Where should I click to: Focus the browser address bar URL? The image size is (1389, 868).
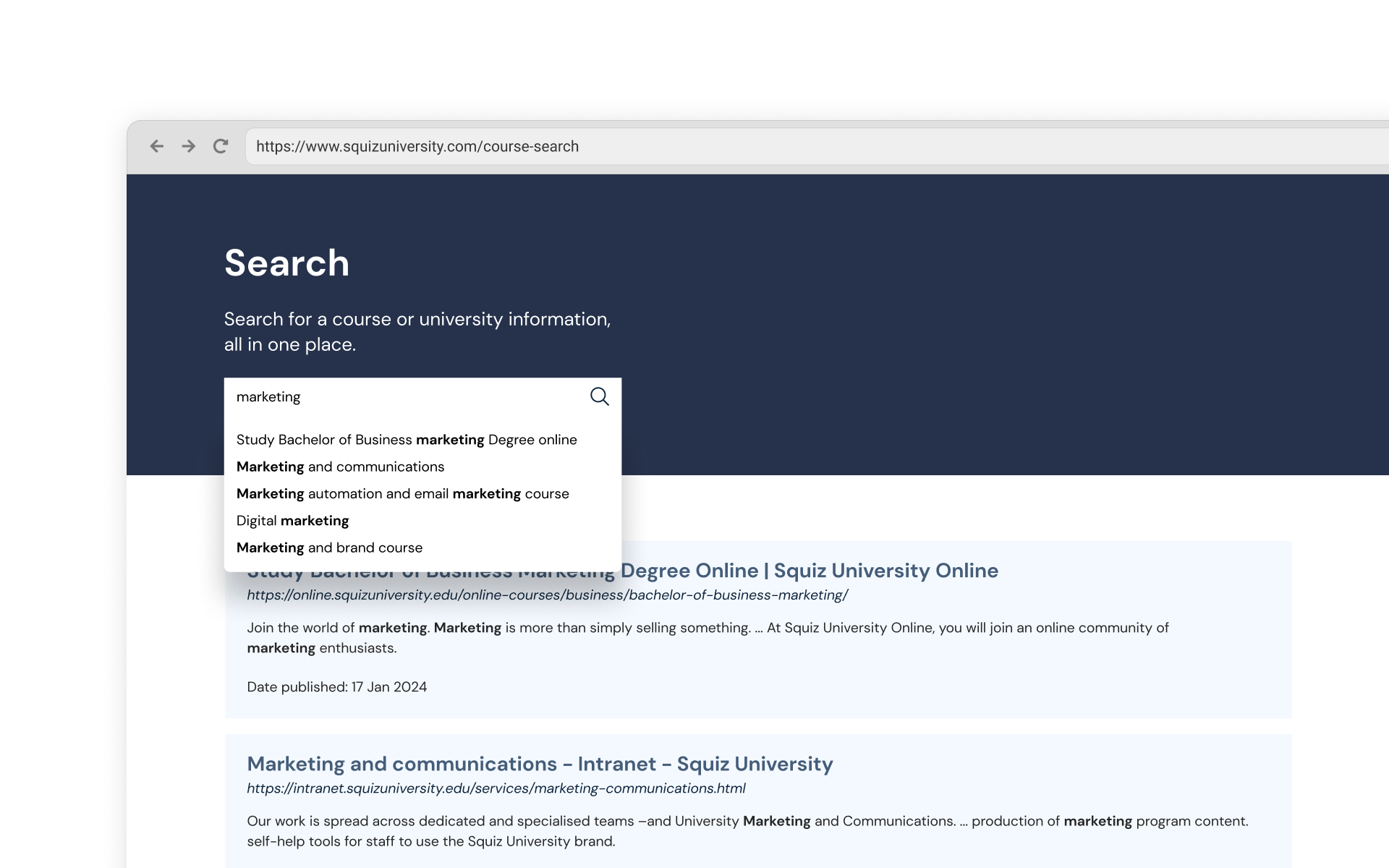coord(417,146)
